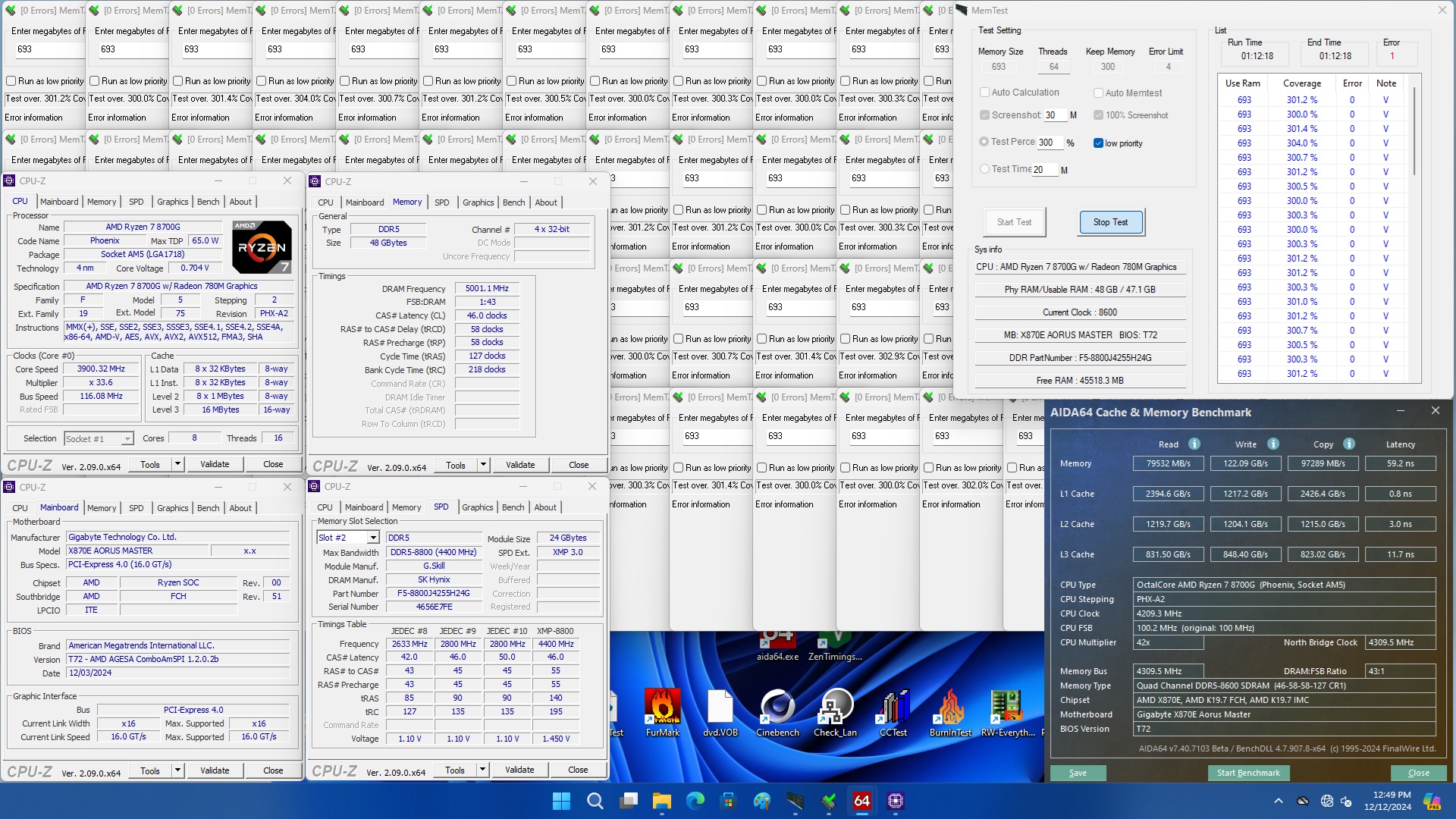Click Validate in the SPD CPU-Z window
The image size is (1456, 819).
click(x=519, y=770)
